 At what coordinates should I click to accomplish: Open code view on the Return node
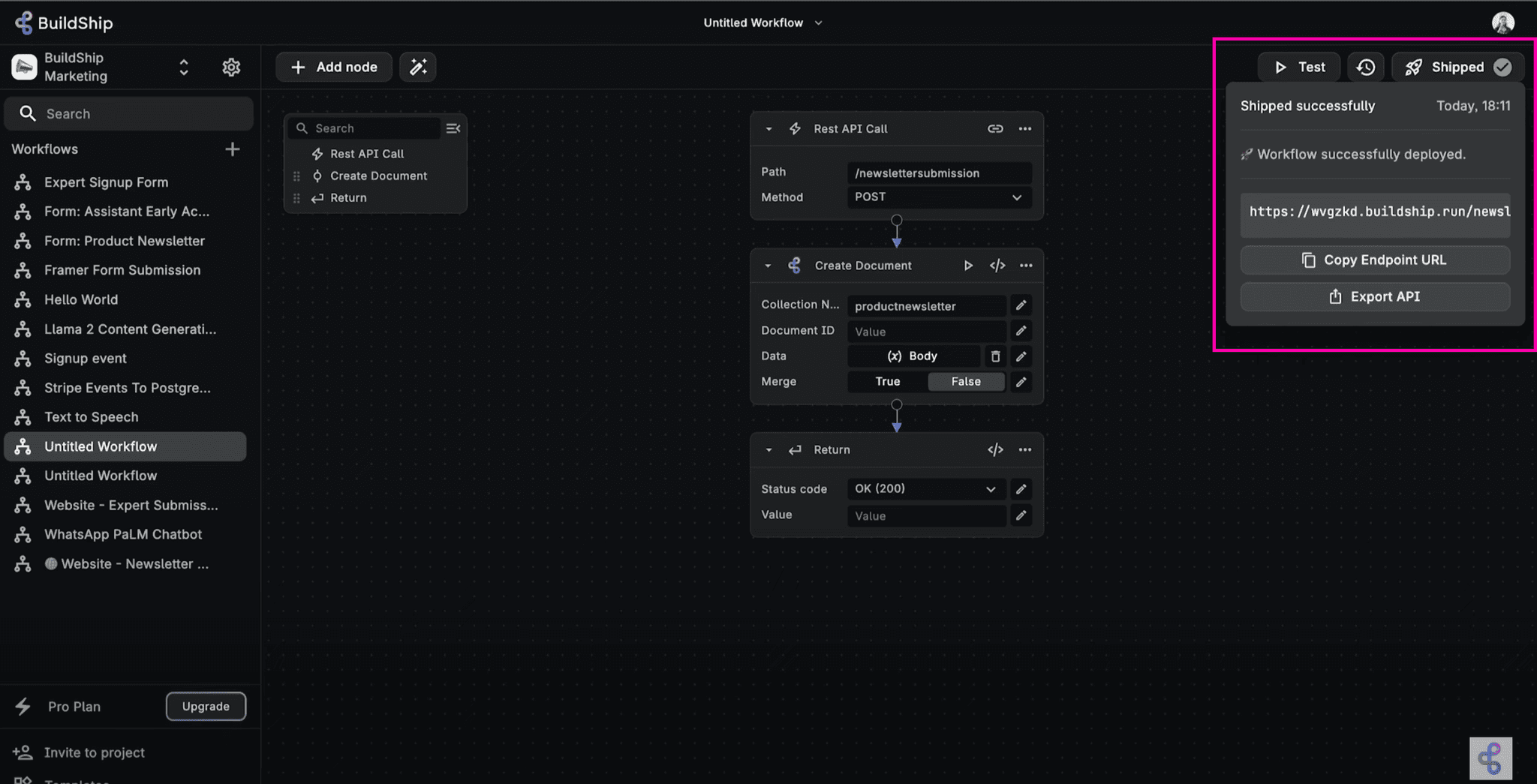point(996,449)
